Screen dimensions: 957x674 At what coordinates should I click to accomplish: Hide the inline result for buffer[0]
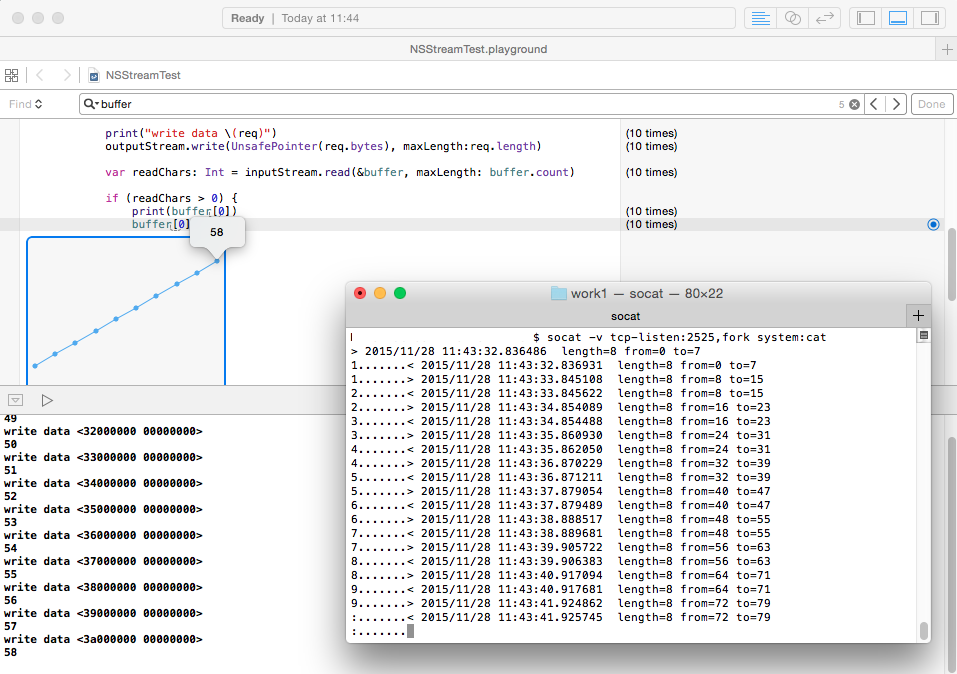click(933, 224)
